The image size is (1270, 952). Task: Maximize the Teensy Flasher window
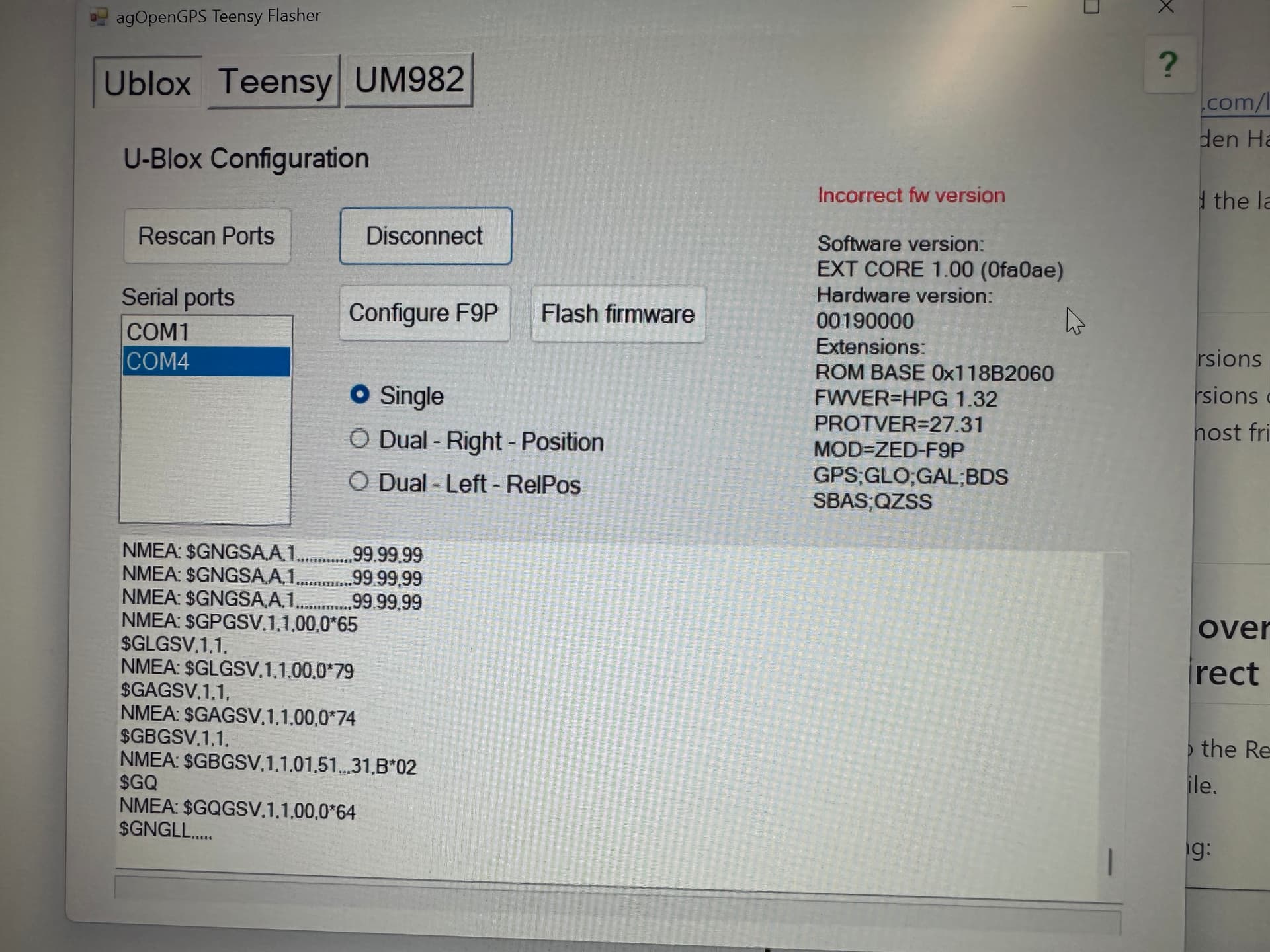pos(1091,7)
